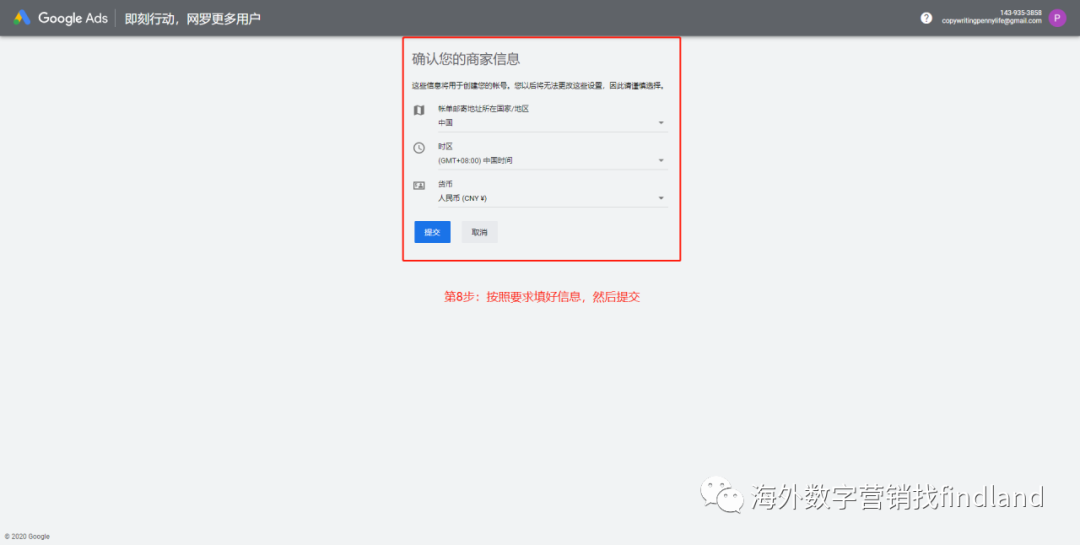Click the 时区 field label

click(x=445, y=146)
